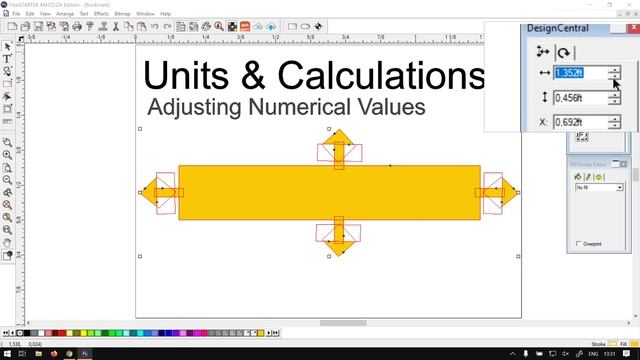Click the width field spinner arrows
The width and height of the screenshot is (640, 360).
coord(614,73)
